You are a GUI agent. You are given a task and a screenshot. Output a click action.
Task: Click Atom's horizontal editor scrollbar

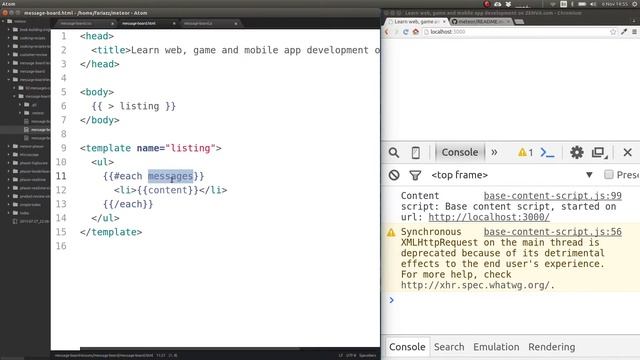(190, 349)
